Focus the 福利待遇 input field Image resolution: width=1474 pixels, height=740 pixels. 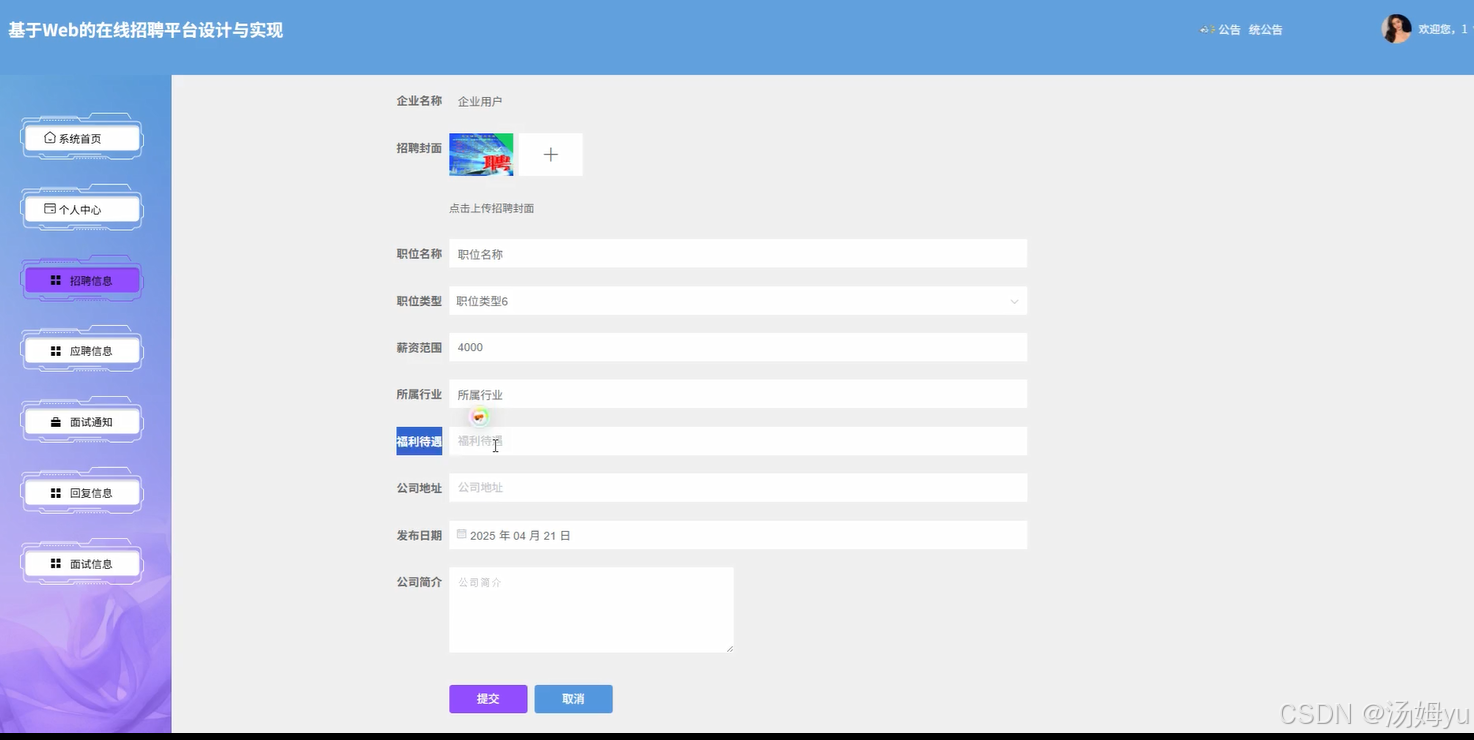(738, 441)
